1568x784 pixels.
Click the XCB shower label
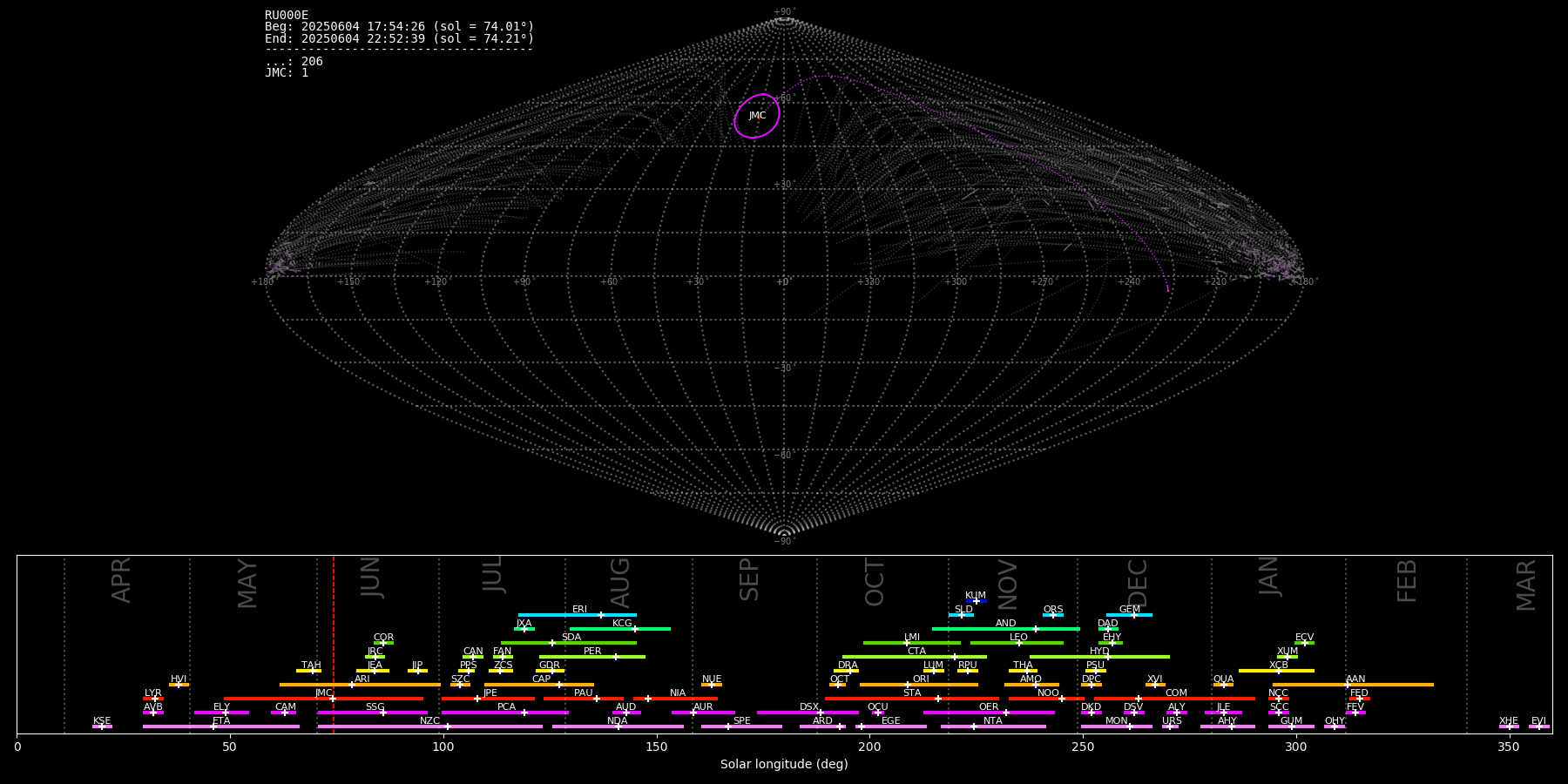click(1279, 666)
